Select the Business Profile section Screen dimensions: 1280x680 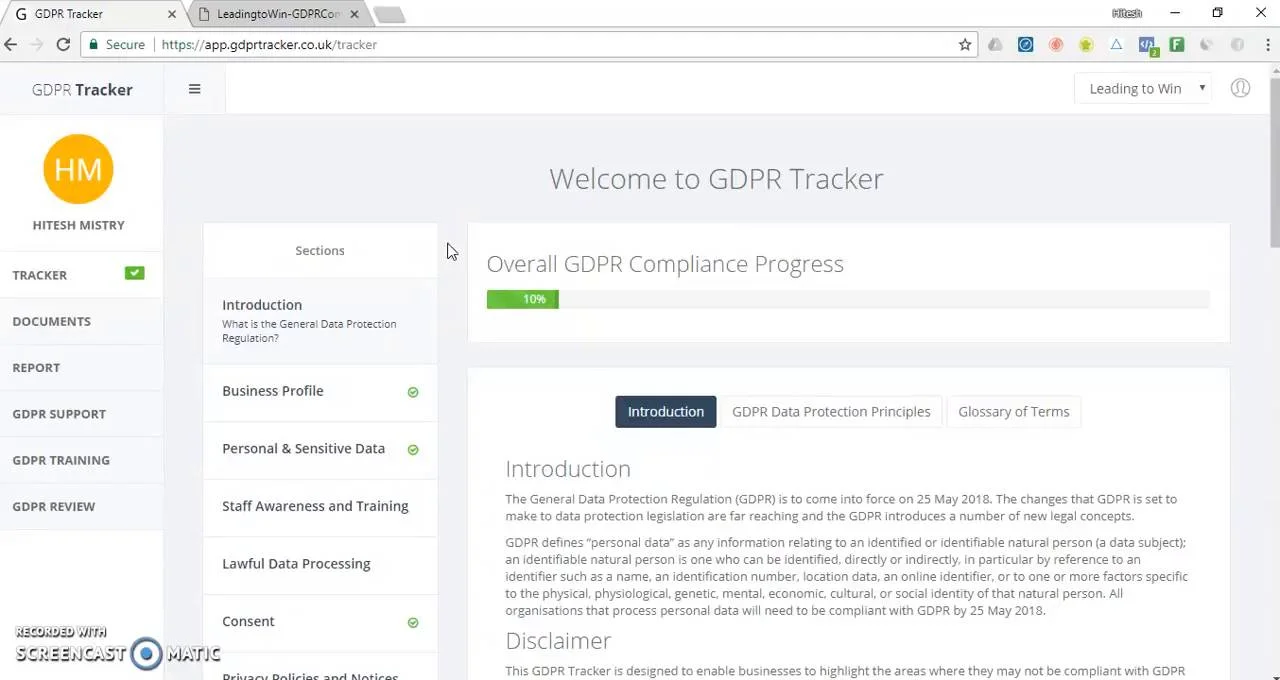click(x=320, y=391)
